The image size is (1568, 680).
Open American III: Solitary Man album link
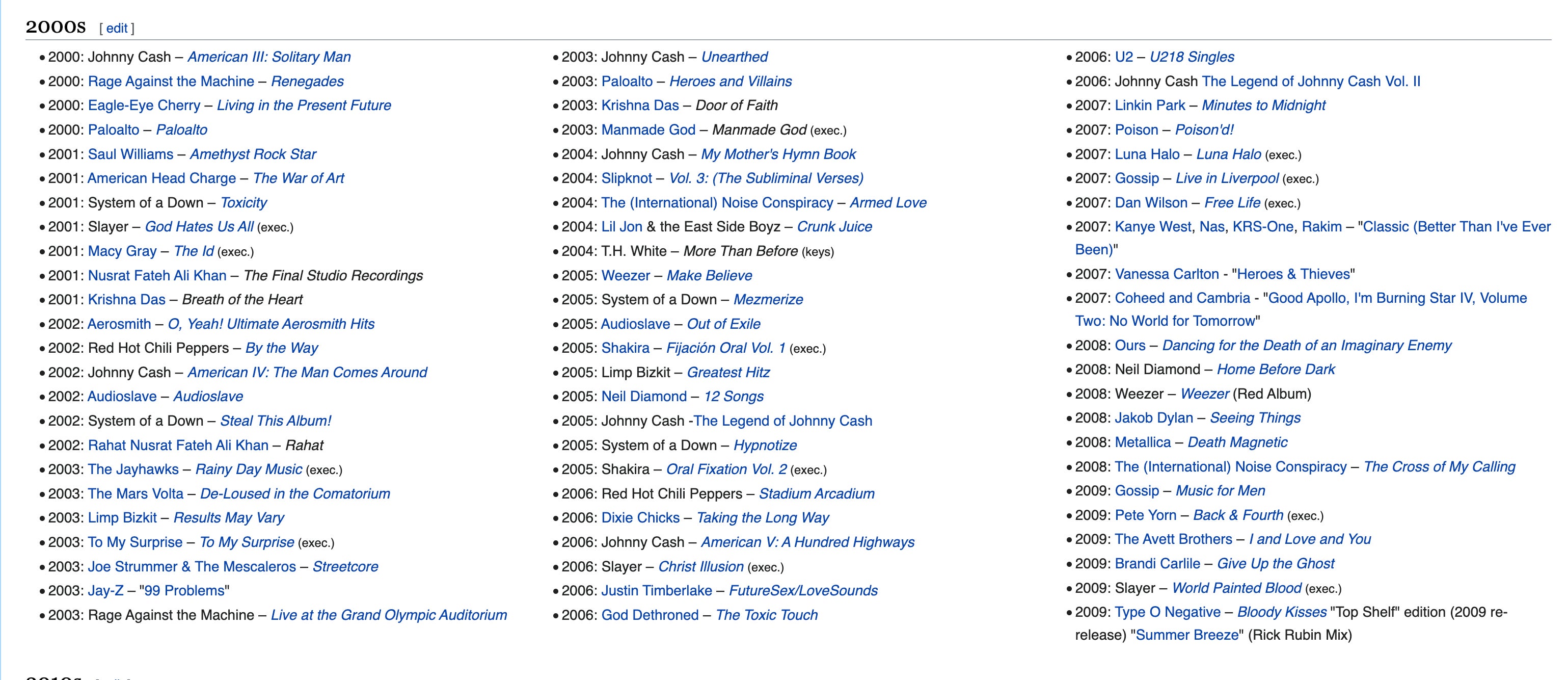[x=268, y=57]
